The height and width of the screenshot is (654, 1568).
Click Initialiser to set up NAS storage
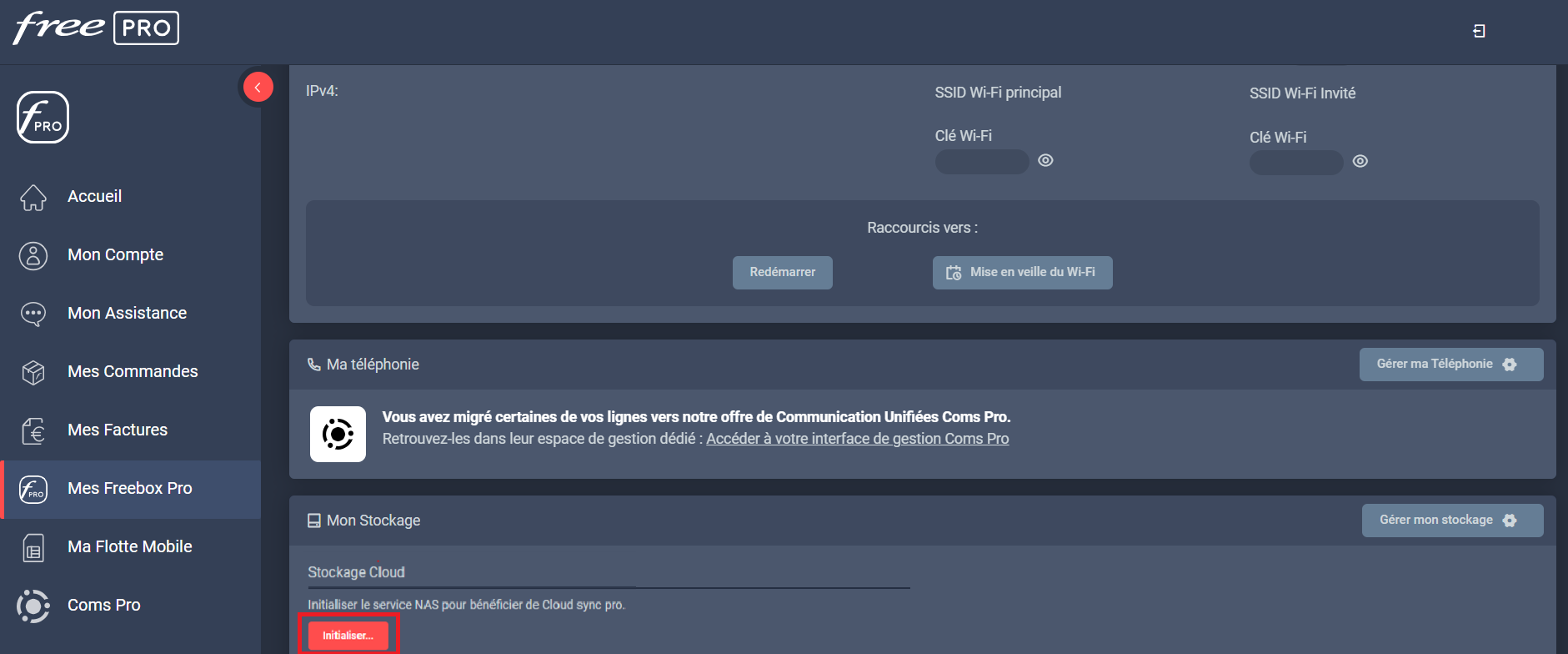point(348,635)
